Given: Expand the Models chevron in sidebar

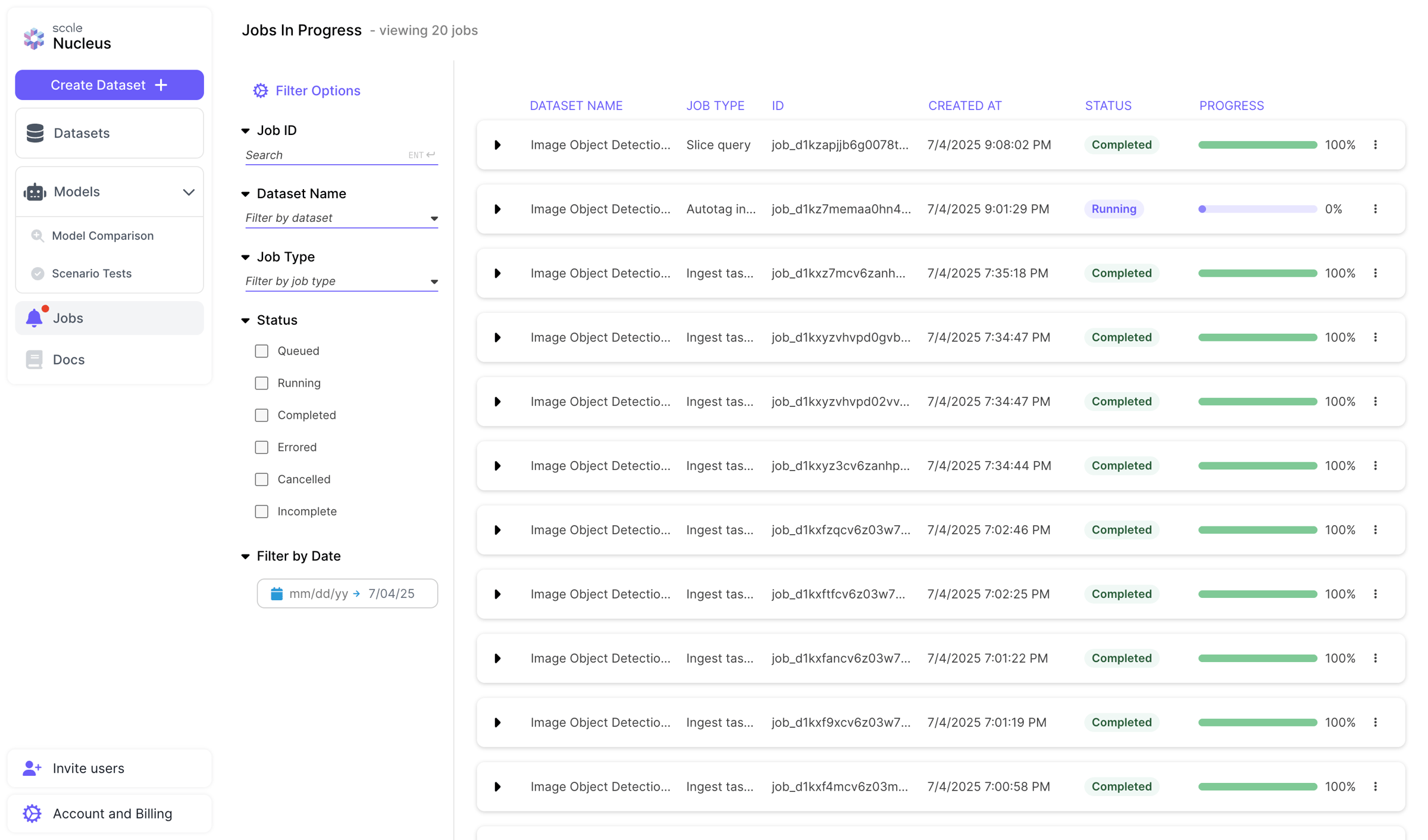Looking at the screenshot, I should click(x=189, y=192).
